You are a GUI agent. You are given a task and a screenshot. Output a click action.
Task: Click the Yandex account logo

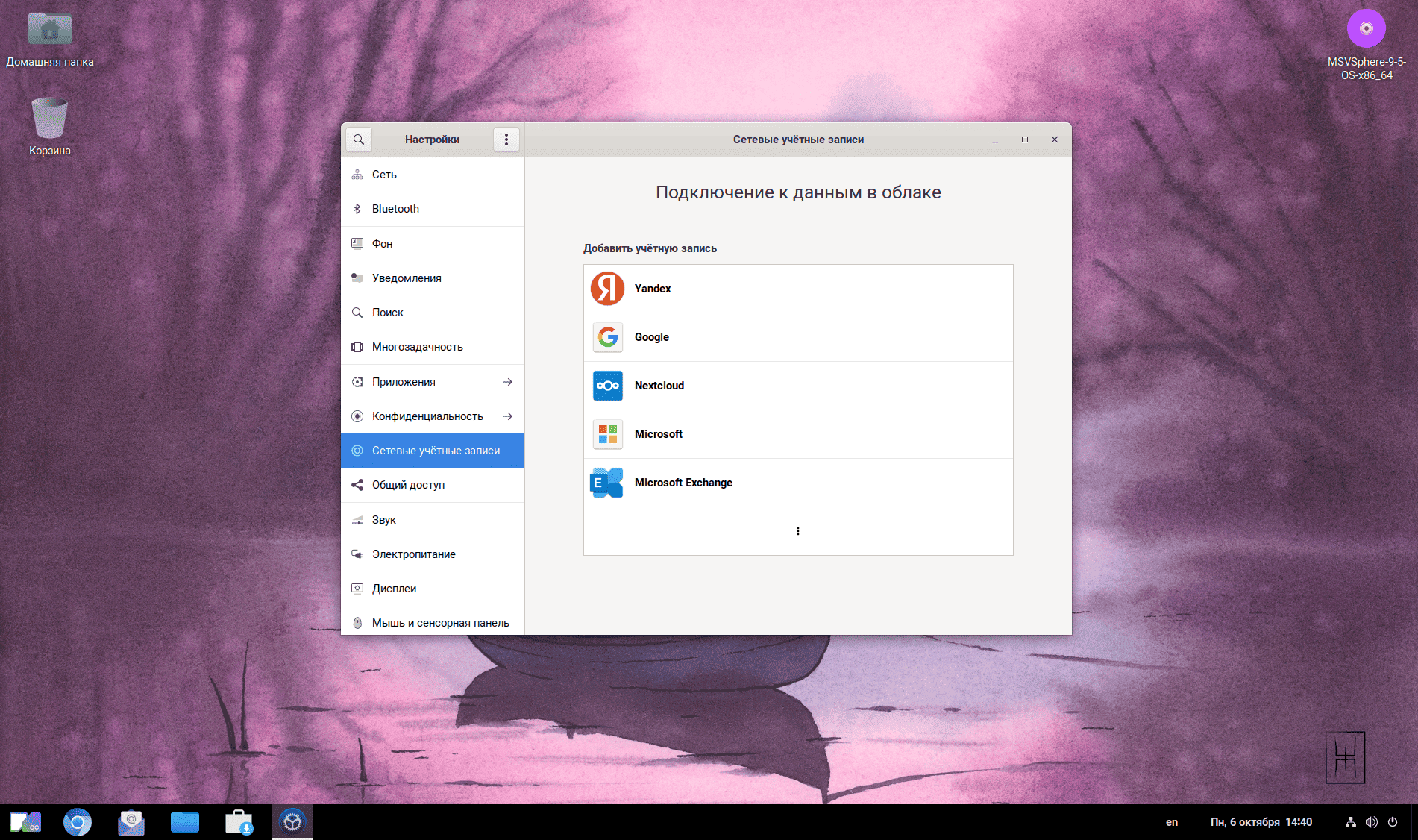point(607,289)
